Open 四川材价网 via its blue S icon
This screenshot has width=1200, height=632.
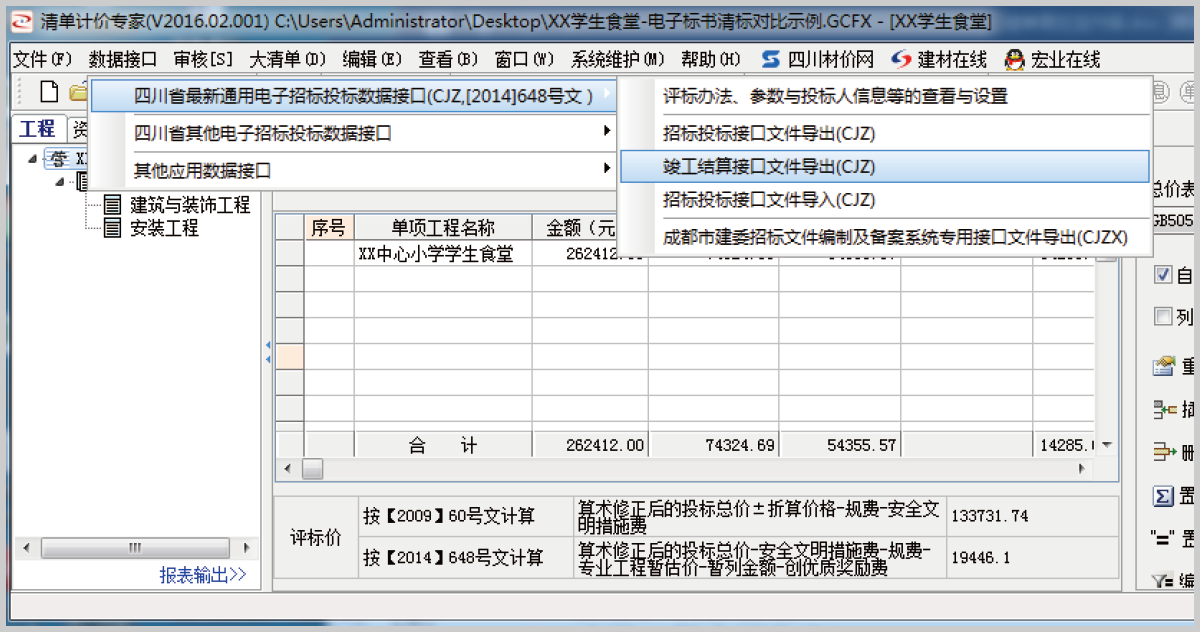click(x=771, y=60)
